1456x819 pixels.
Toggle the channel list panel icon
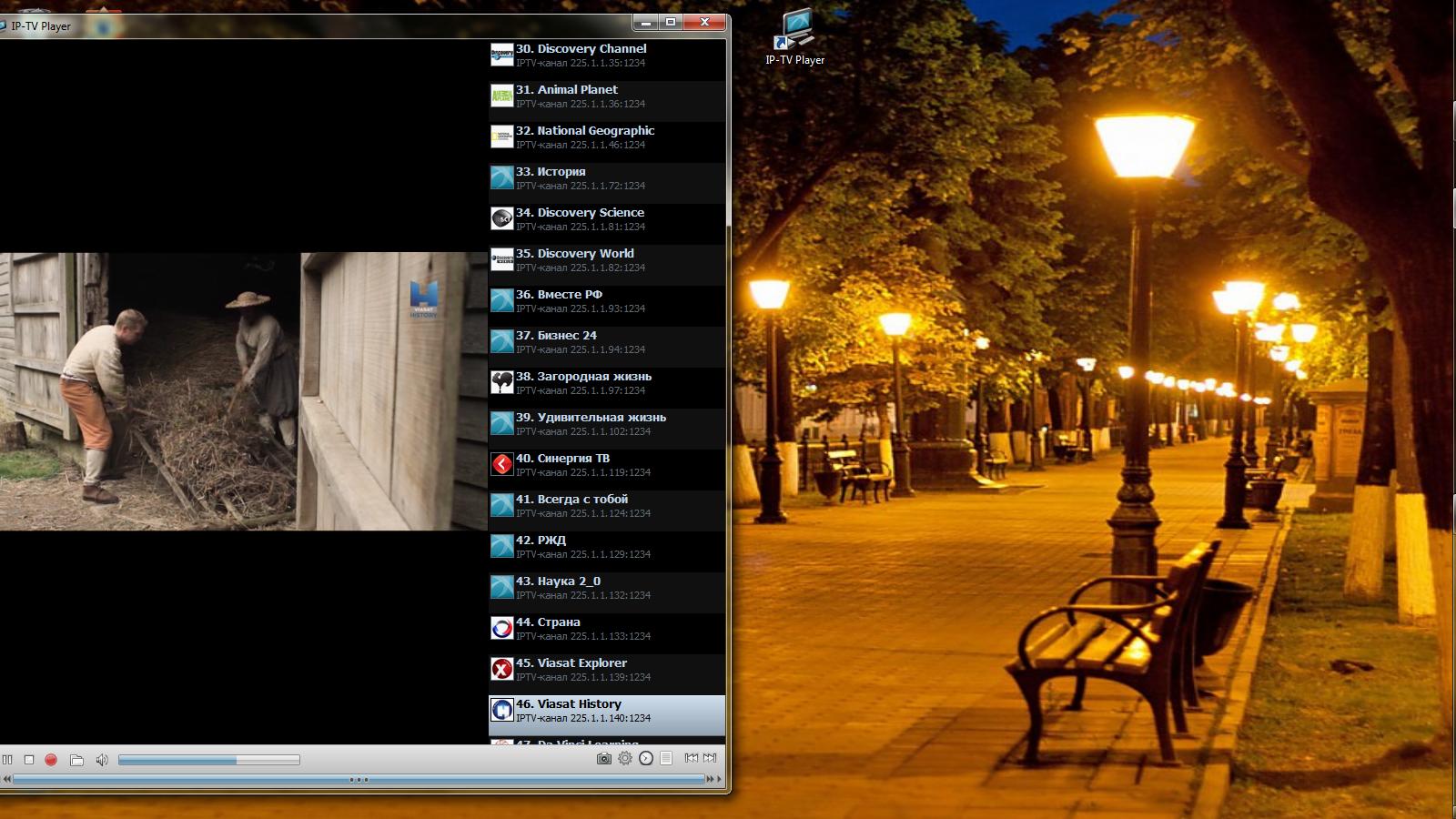(x=666, y=758)
